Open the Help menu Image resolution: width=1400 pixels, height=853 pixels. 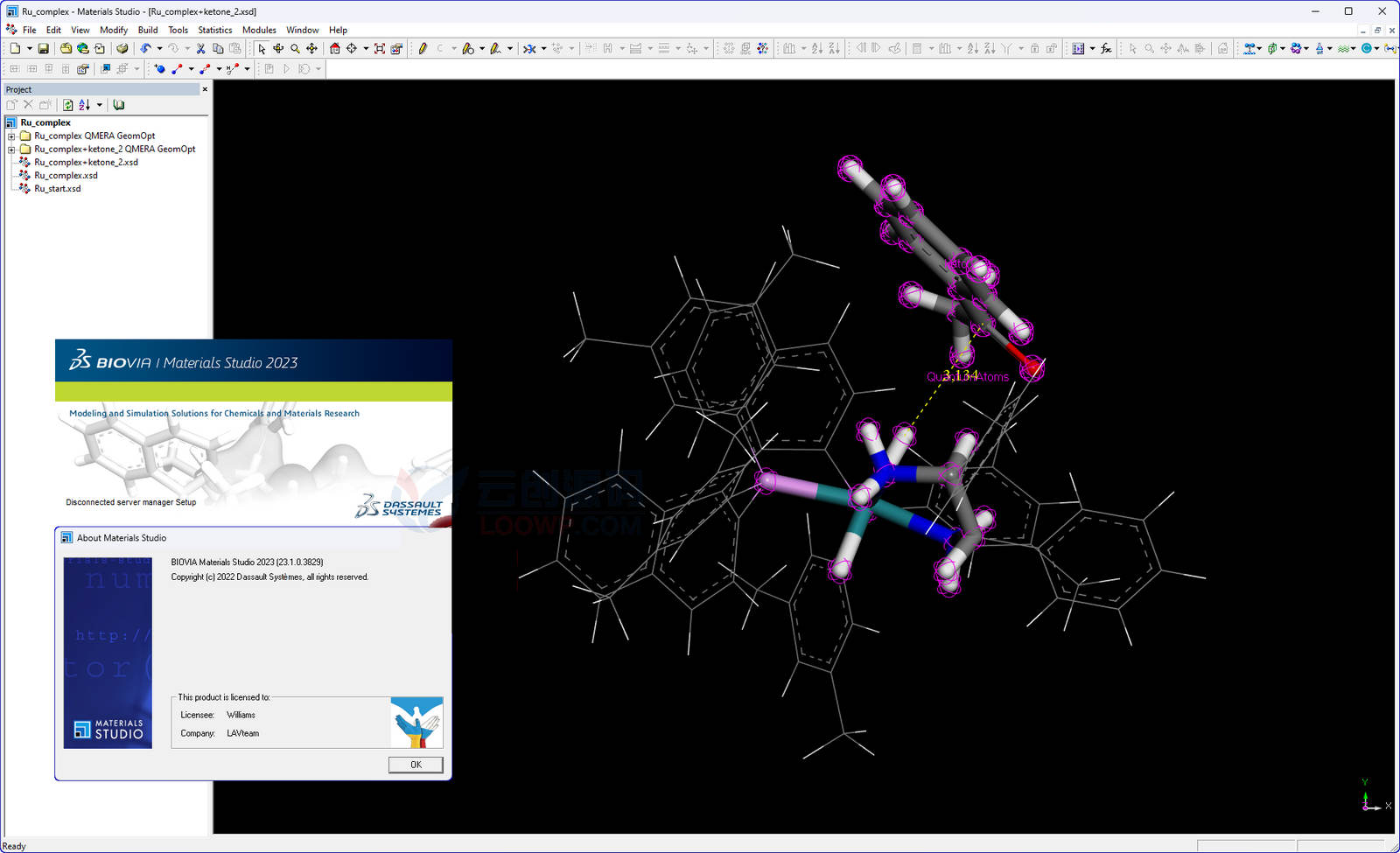pyautogui.click(x=338, y=30)
